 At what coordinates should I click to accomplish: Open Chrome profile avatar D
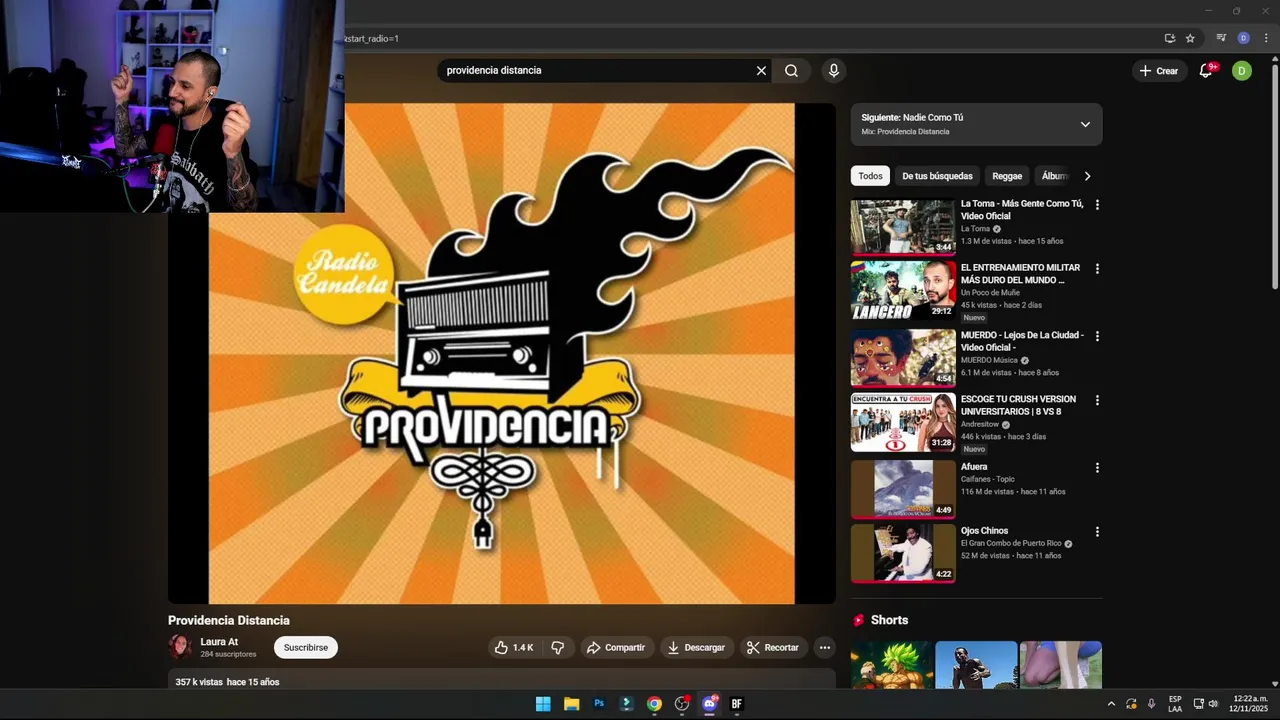(x=1243, y=39)
